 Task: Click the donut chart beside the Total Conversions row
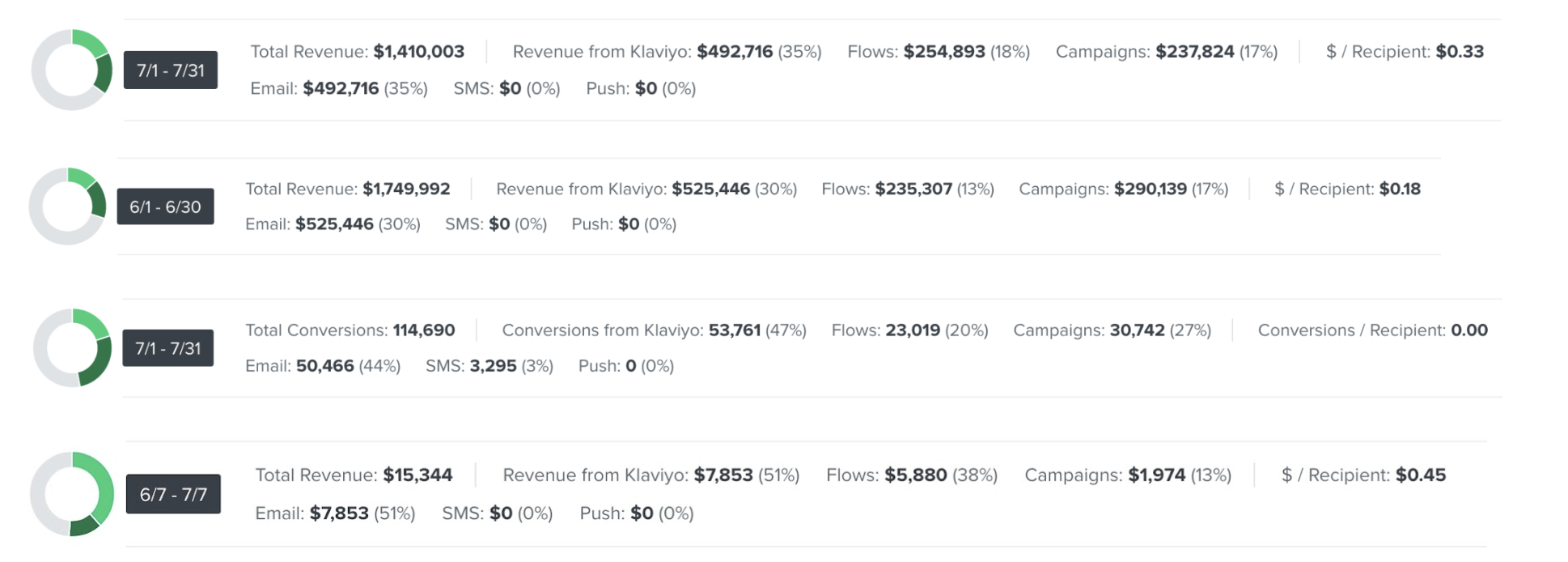73,347
